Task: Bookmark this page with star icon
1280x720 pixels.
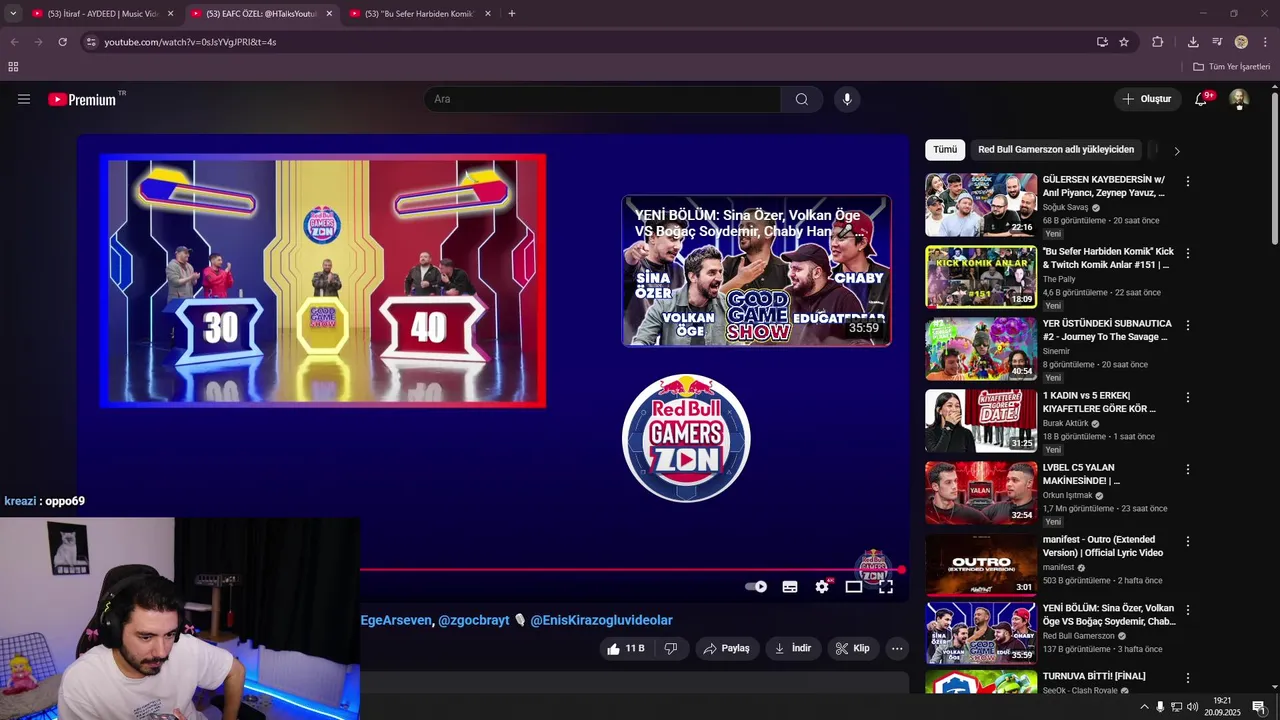Action: [1124, 42]
